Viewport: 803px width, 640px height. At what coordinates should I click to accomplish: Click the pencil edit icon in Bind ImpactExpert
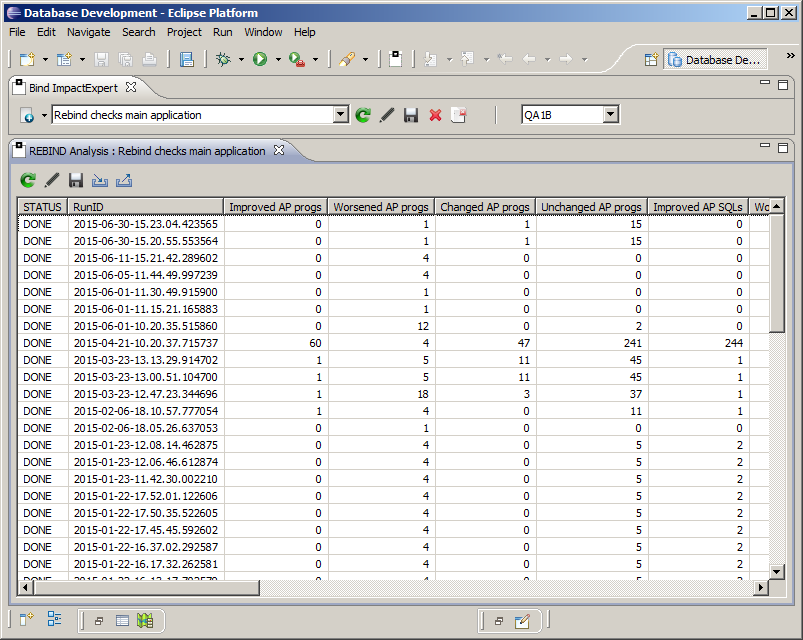[x=387, y=115]
